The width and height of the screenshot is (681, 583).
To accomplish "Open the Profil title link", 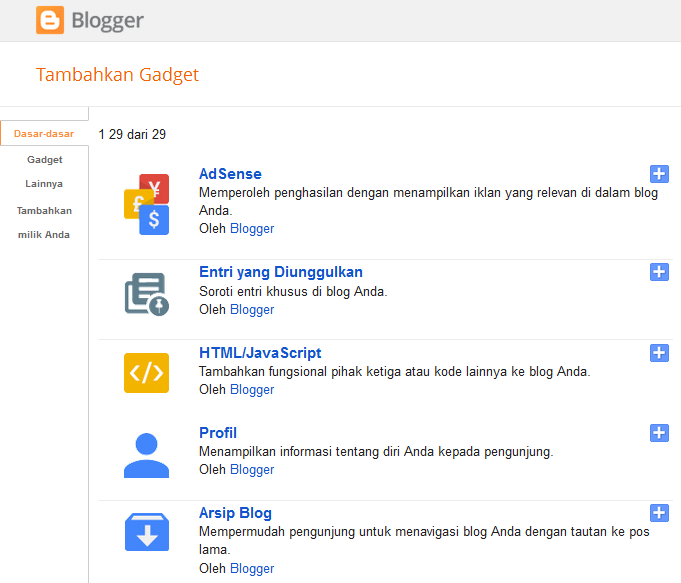I will [x=218, y=433].
